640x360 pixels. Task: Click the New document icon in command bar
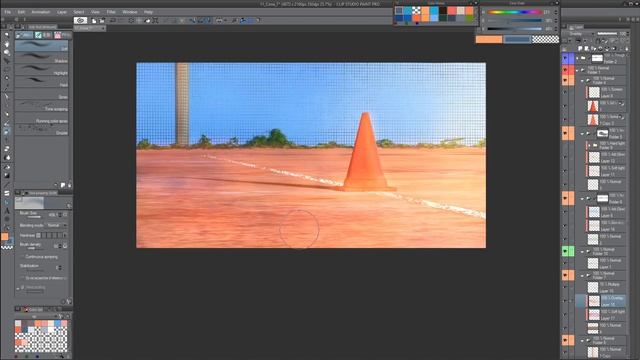coord(94,20)
